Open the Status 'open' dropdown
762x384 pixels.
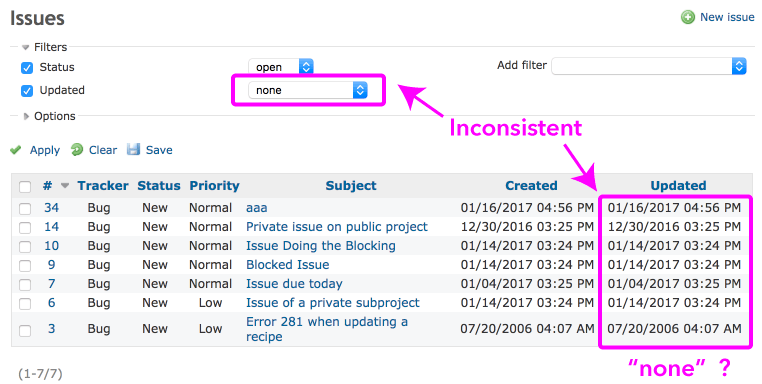pos(281,67)
